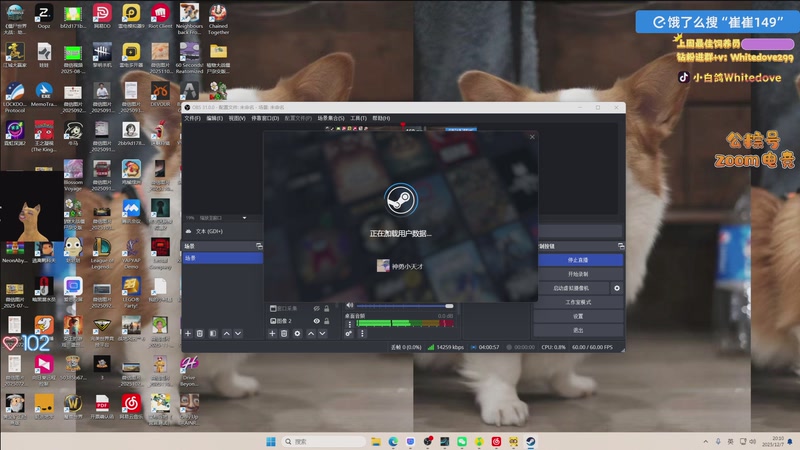Add a new scene with the plus icon
Image resolution: width=800 pixels, height=450 pixels.
pyautogui.click(x=188, y=334)
